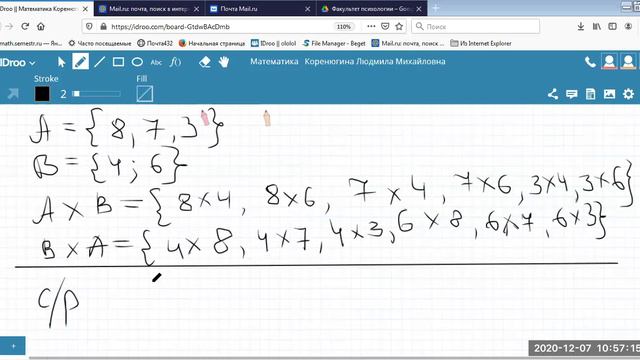Insert an image with the picture icon
This screenshot has width=640, height=360.
609,94
